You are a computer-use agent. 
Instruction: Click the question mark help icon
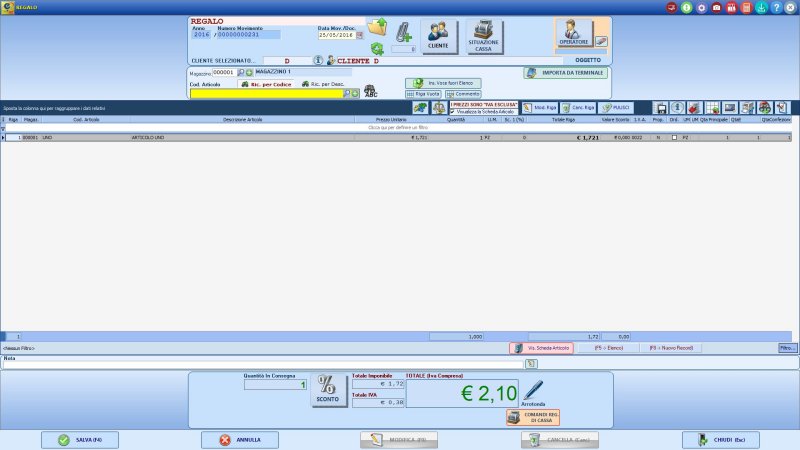(x=776, y=8)
